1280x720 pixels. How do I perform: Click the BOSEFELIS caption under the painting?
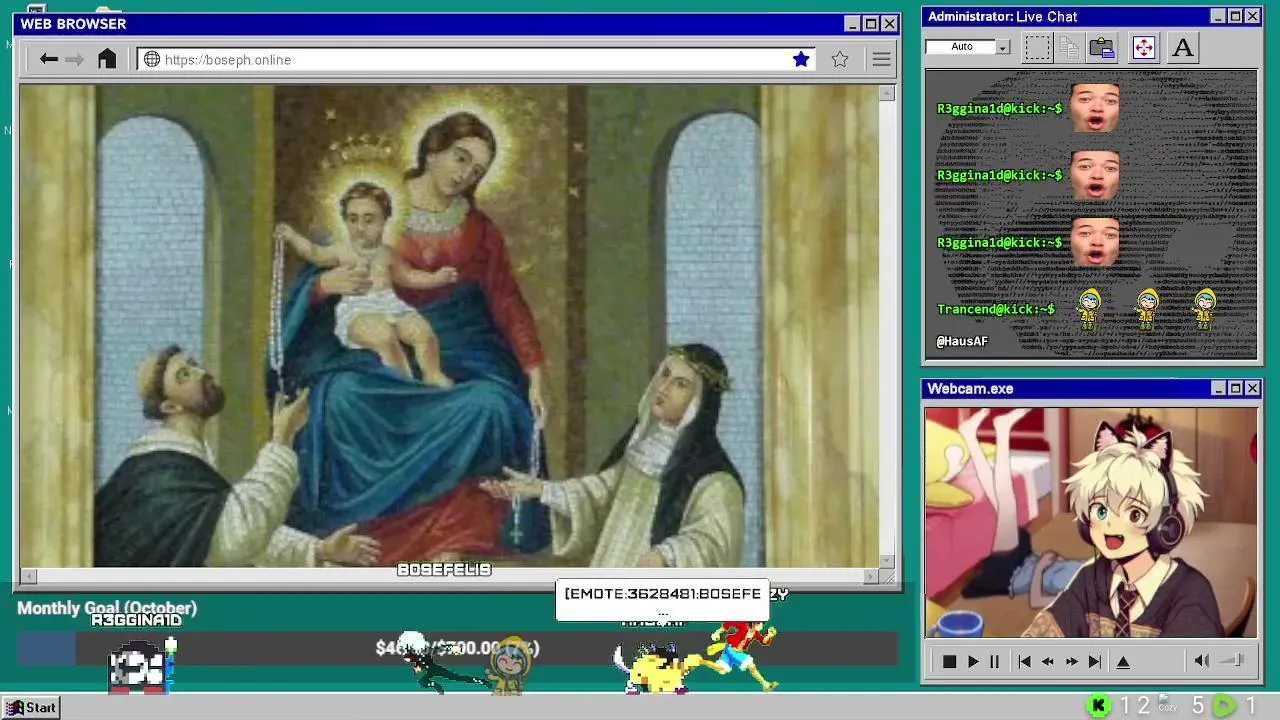click(445, 569)
